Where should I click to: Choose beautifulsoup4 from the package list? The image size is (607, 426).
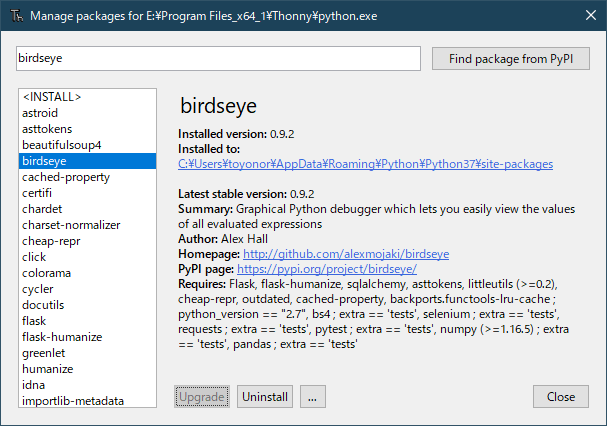[x=62, y=145]
